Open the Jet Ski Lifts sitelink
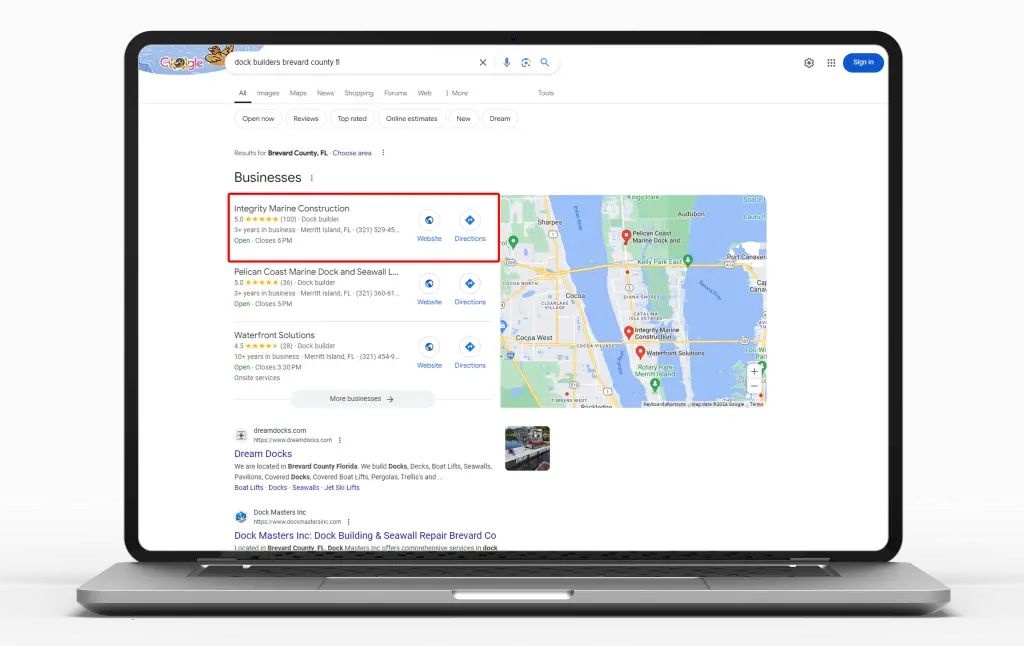Viewport: 1024px width, 646px height. 342,488
